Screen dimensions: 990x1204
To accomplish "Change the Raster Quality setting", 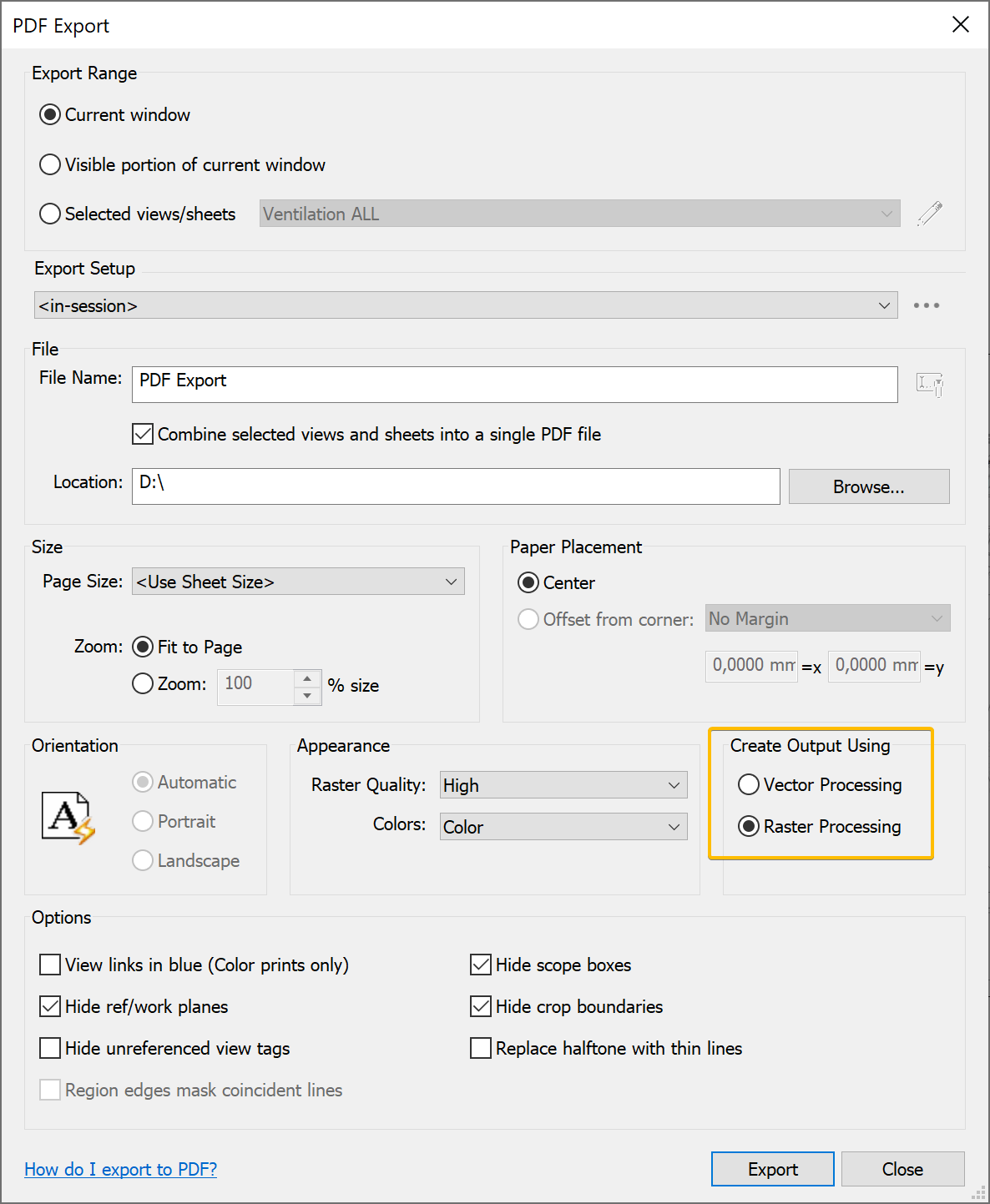I will [x=563, y=784].
